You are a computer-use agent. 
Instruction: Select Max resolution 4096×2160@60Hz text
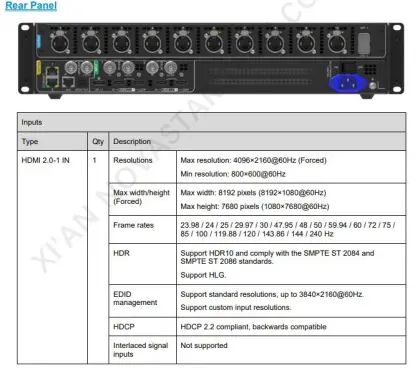tap(253, 160)
